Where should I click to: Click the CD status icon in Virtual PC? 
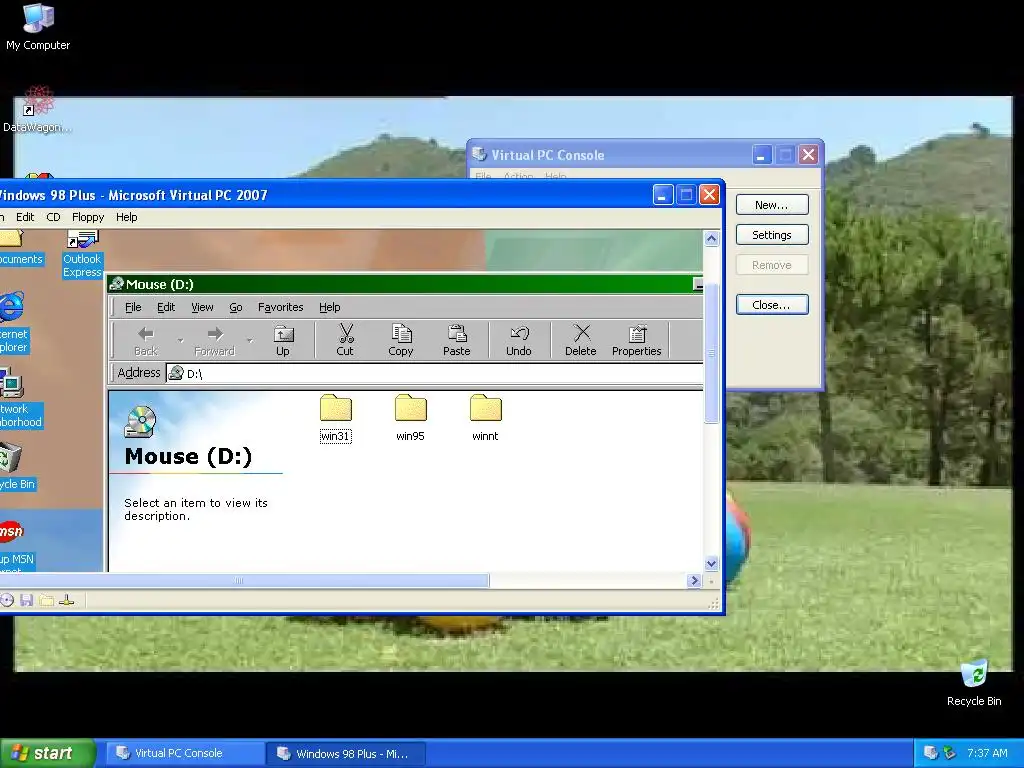coord(7,600)
